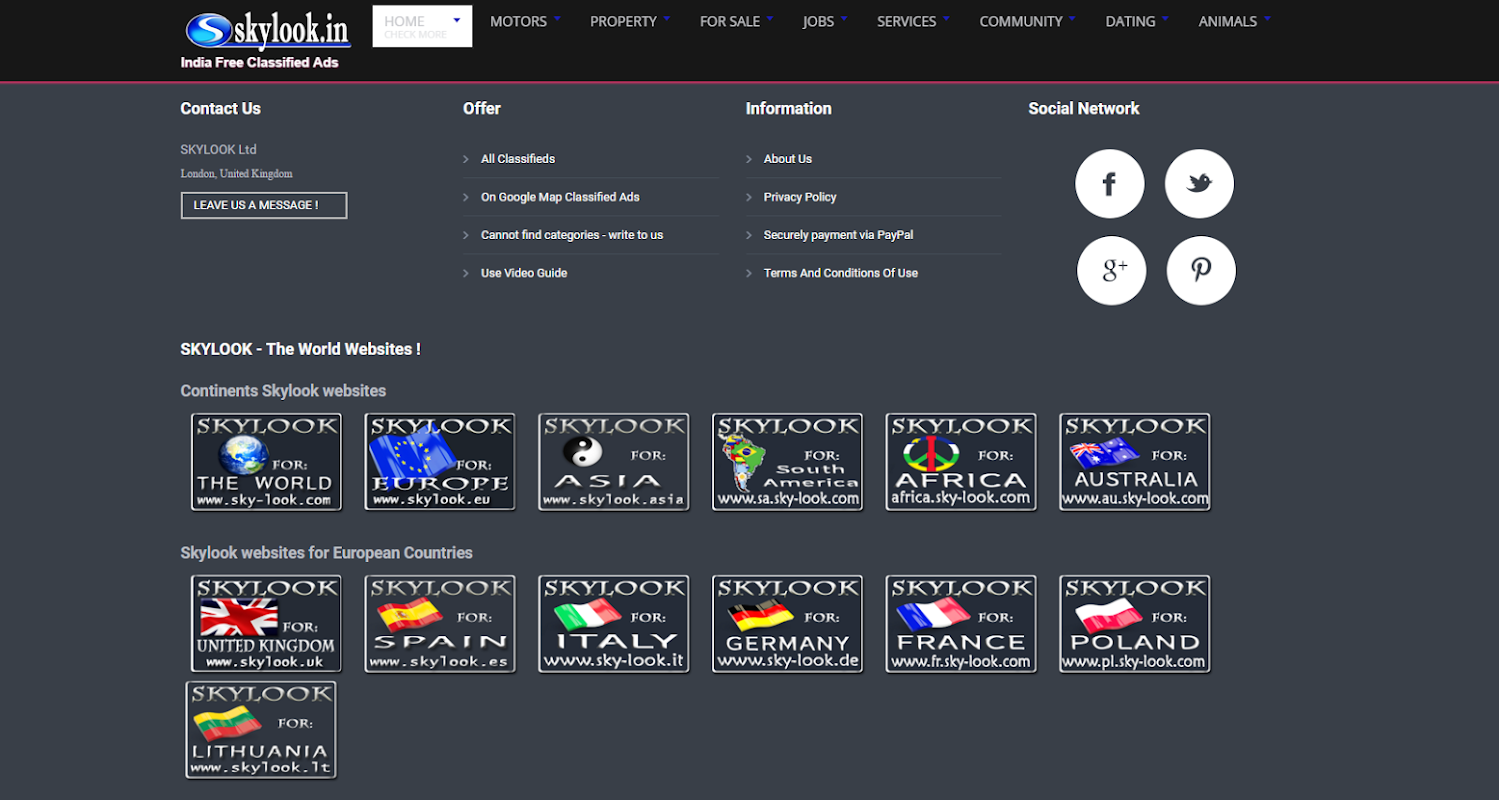Open the Skylook for The World banner
1499x800 pixels.
[x=266, y=462]
